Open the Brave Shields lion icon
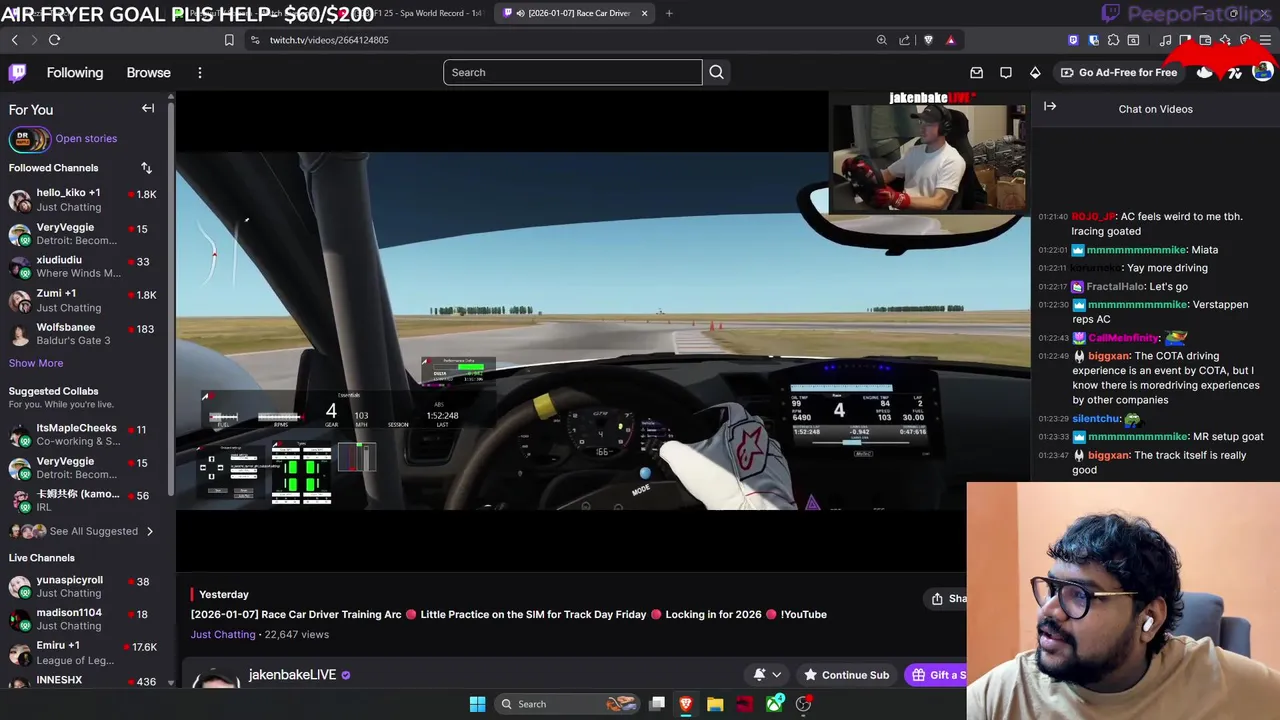 (928, 40)
